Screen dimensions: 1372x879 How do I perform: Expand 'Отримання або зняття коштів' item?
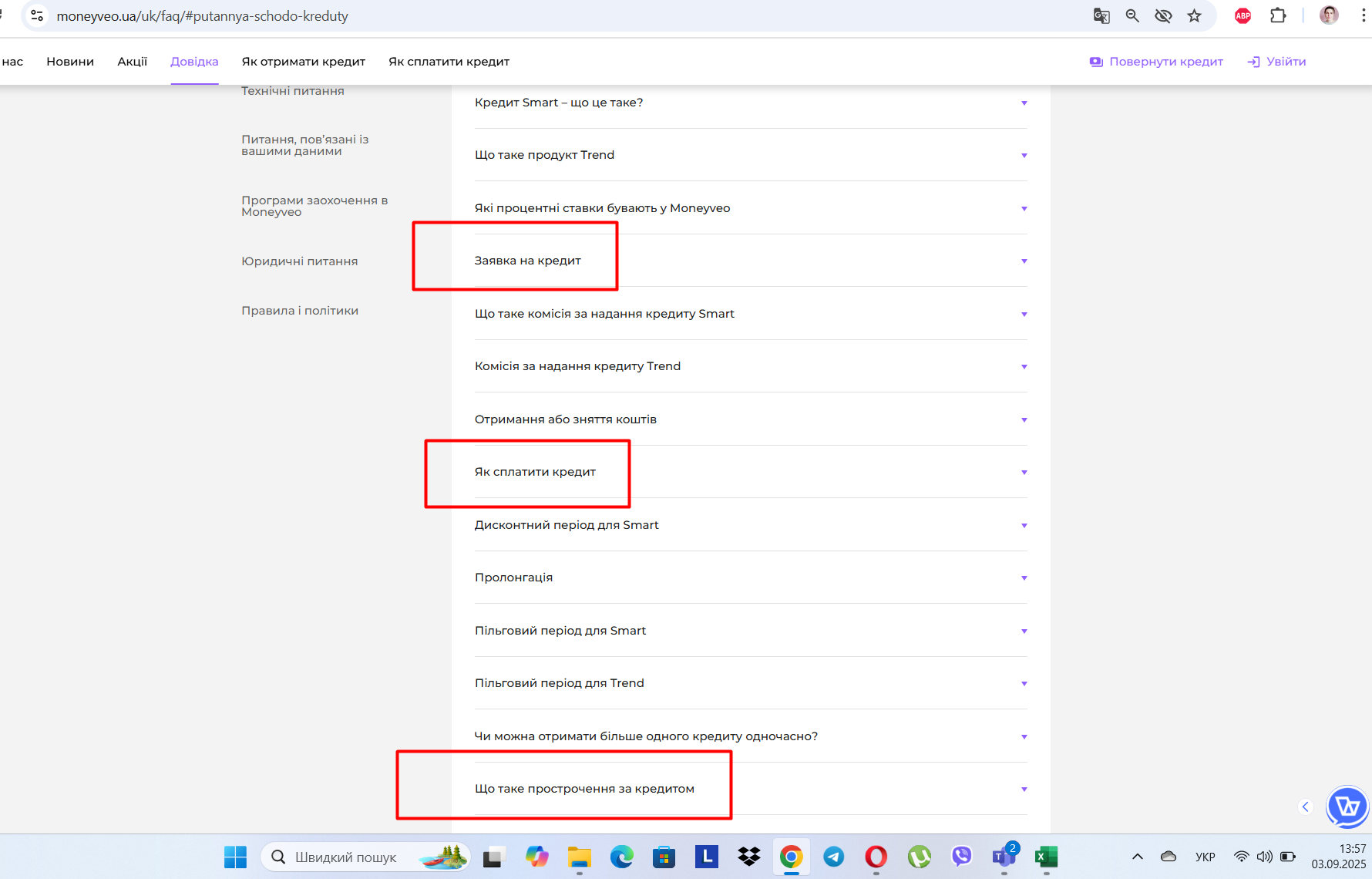751,419
